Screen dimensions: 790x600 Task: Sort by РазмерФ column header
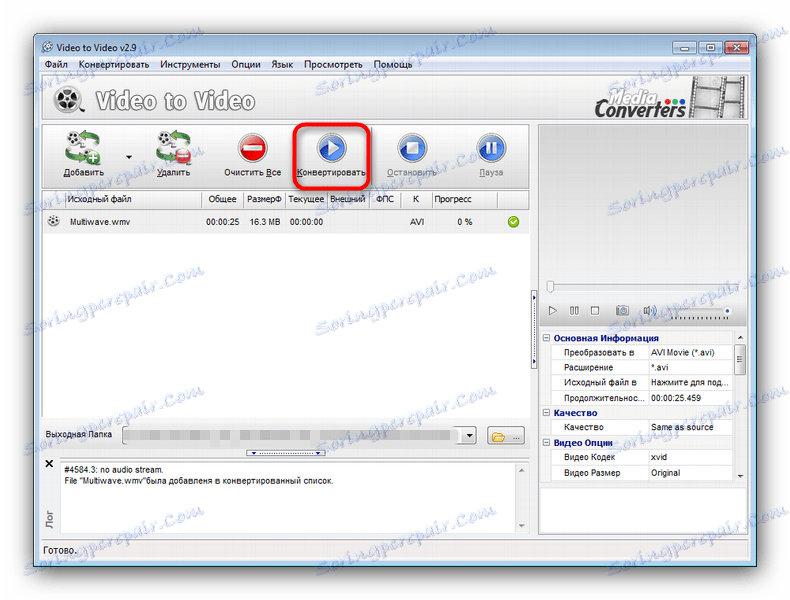[264, 199]
